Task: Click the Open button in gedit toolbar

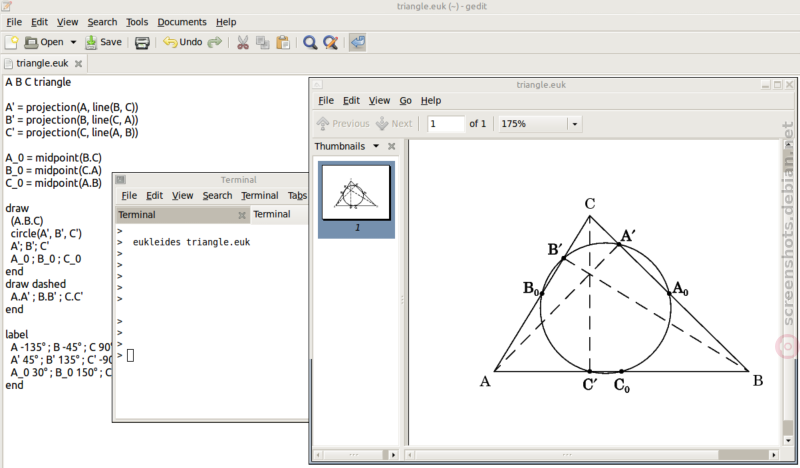Action: click(x=44, y=42)
